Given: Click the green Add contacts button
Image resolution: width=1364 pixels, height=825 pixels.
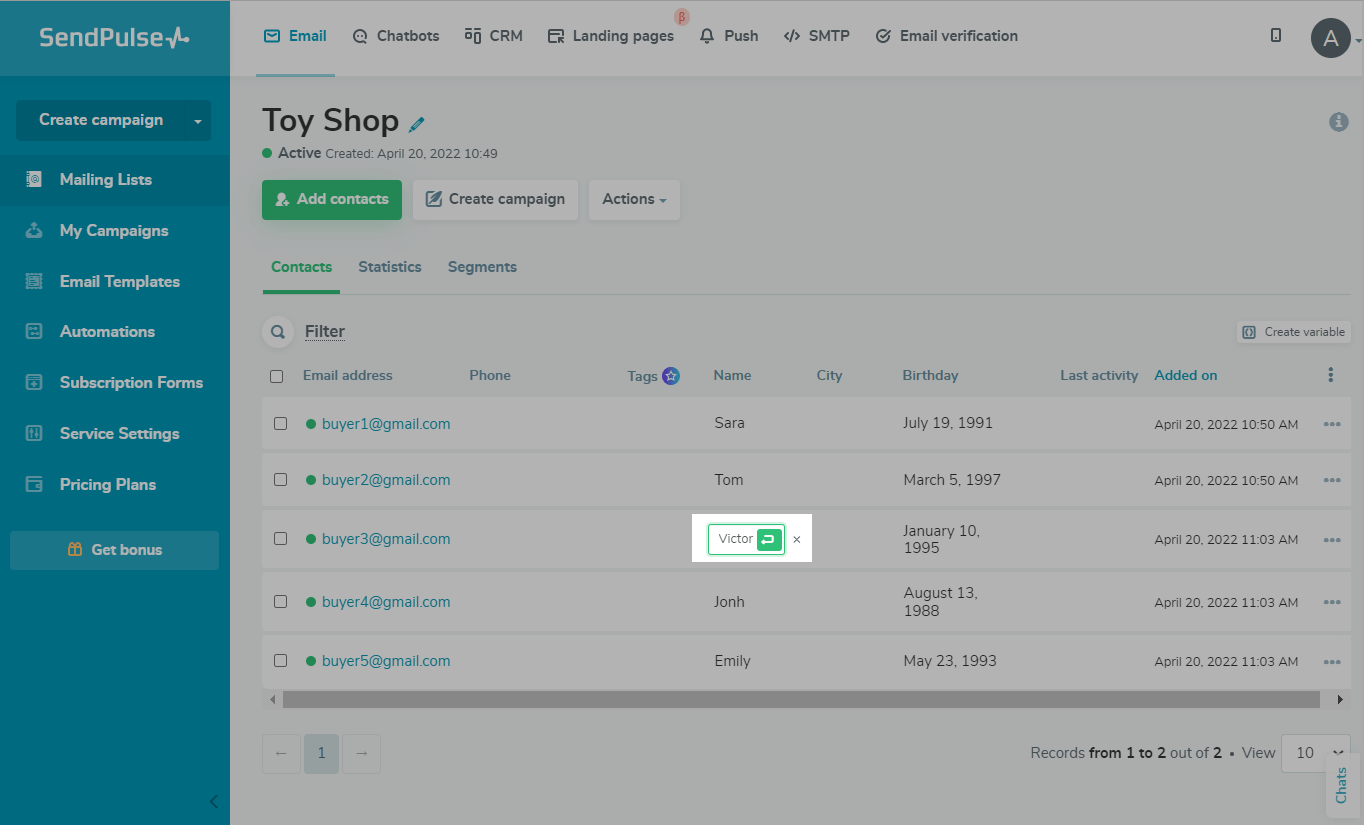Looking at the screenshot, I should 332,199.
